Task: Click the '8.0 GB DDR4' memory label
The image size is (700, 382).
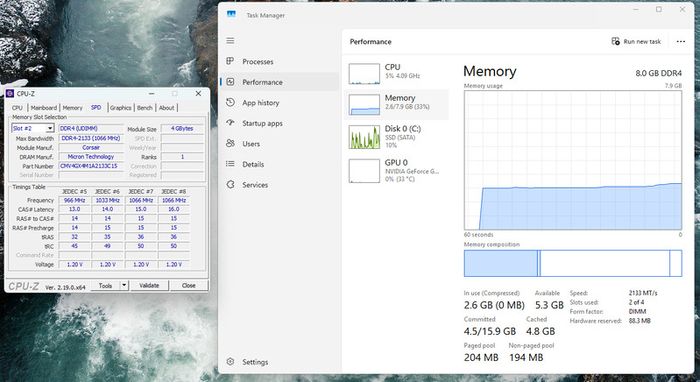Action: pyautogui.click(x=658, y=73)
